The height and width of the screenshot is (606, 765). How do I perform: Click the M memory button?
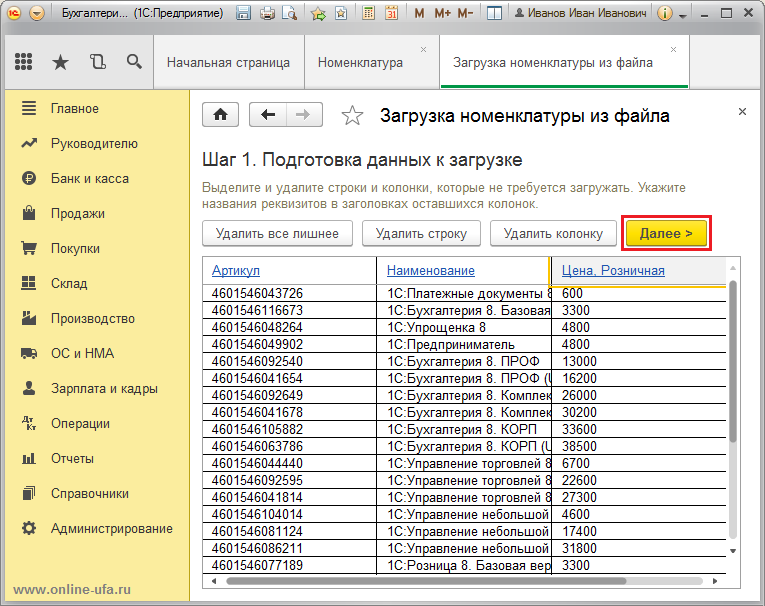coord(419,13)
